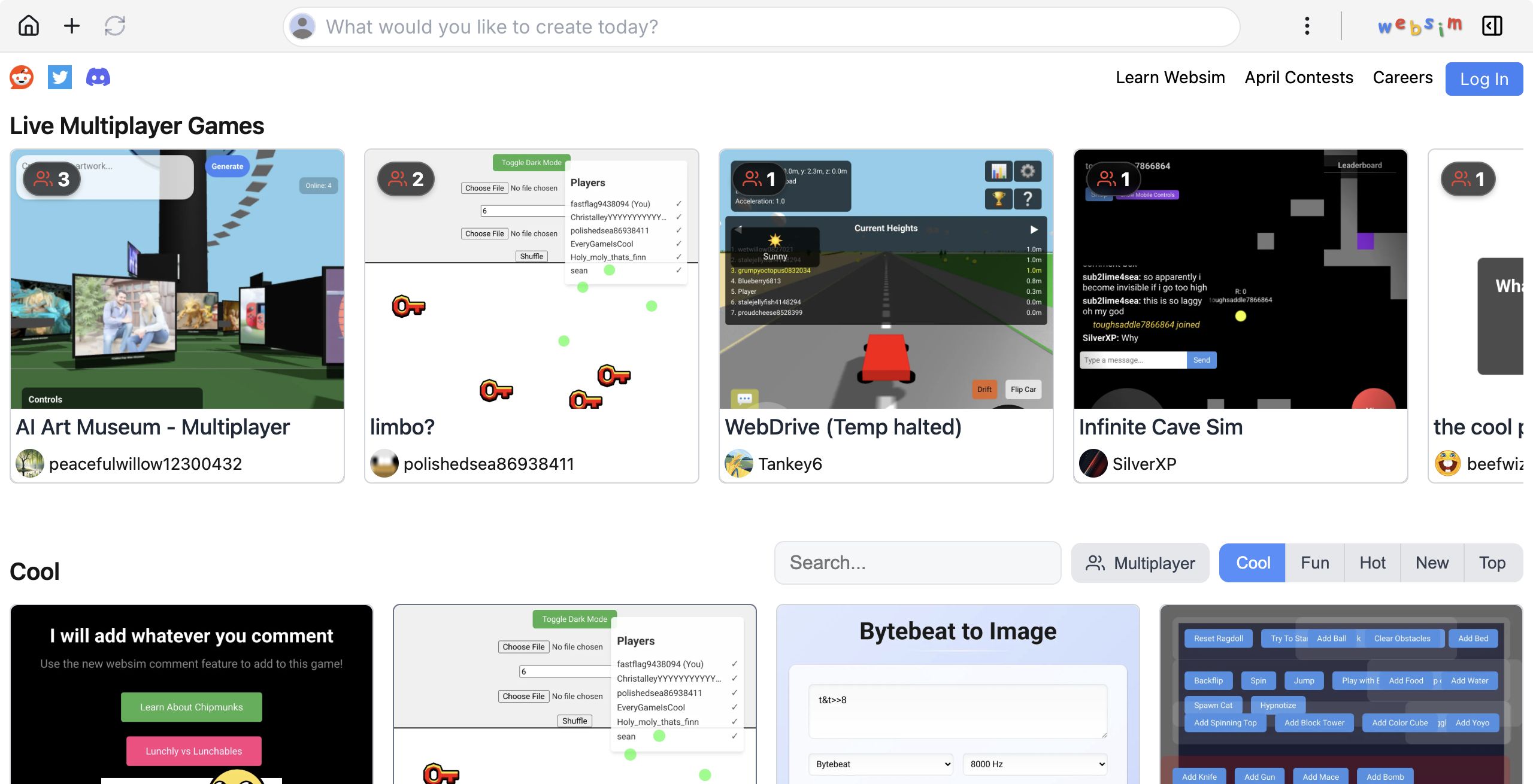
Task: Open the Learn Websim link
Action: (1170, 77)
